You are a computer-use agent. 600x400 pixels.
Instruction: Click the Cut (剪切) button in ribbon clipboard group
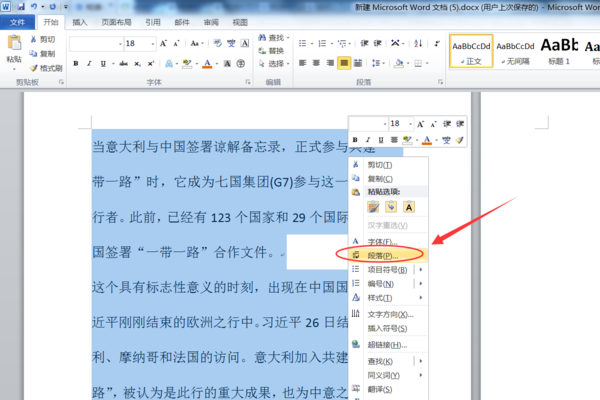(x=43, y=39)
